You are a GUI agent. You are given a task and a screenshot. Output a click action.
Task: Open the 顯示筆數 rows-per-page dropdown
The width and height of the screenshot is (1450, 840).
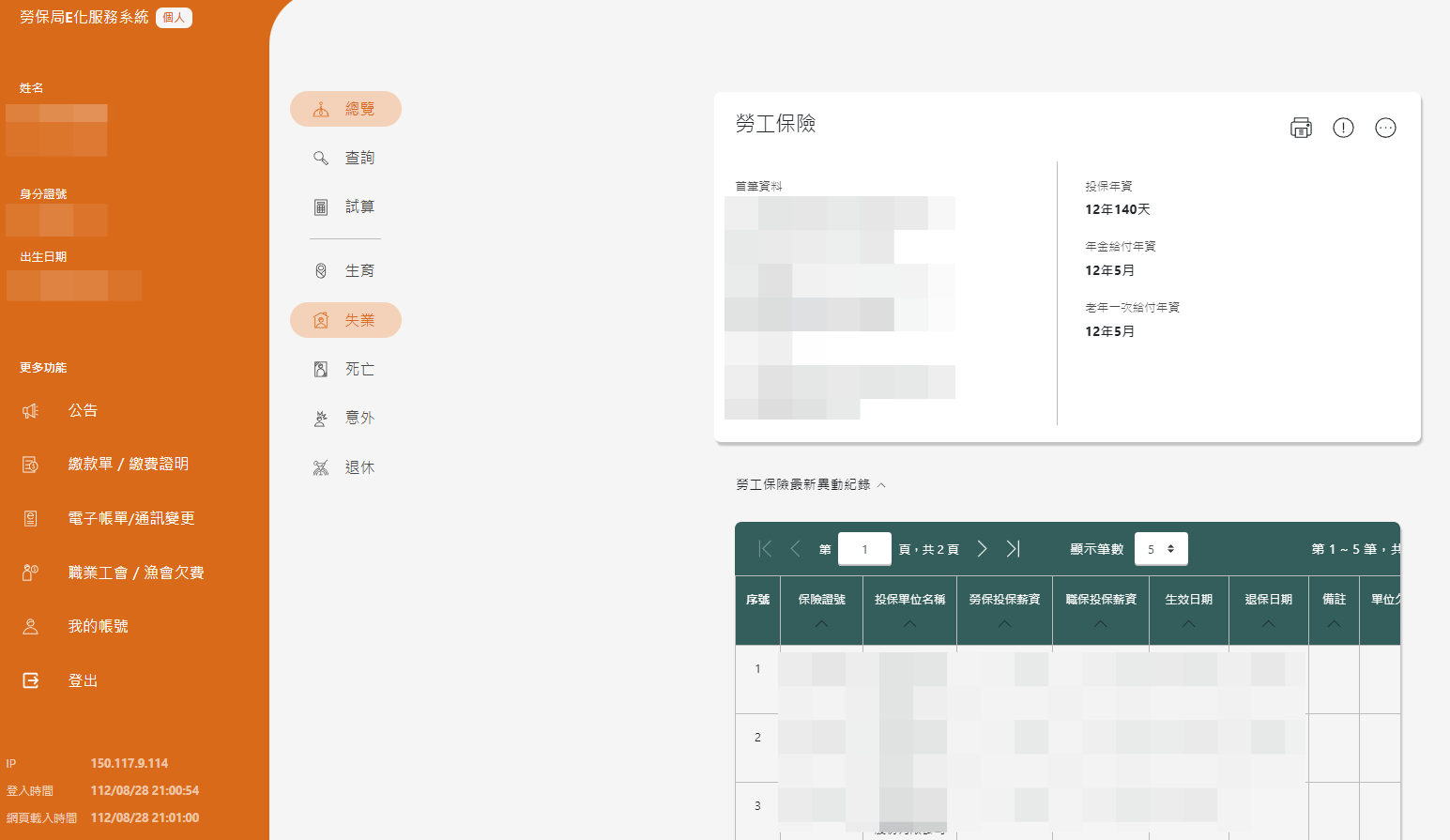pos(1161,549)
